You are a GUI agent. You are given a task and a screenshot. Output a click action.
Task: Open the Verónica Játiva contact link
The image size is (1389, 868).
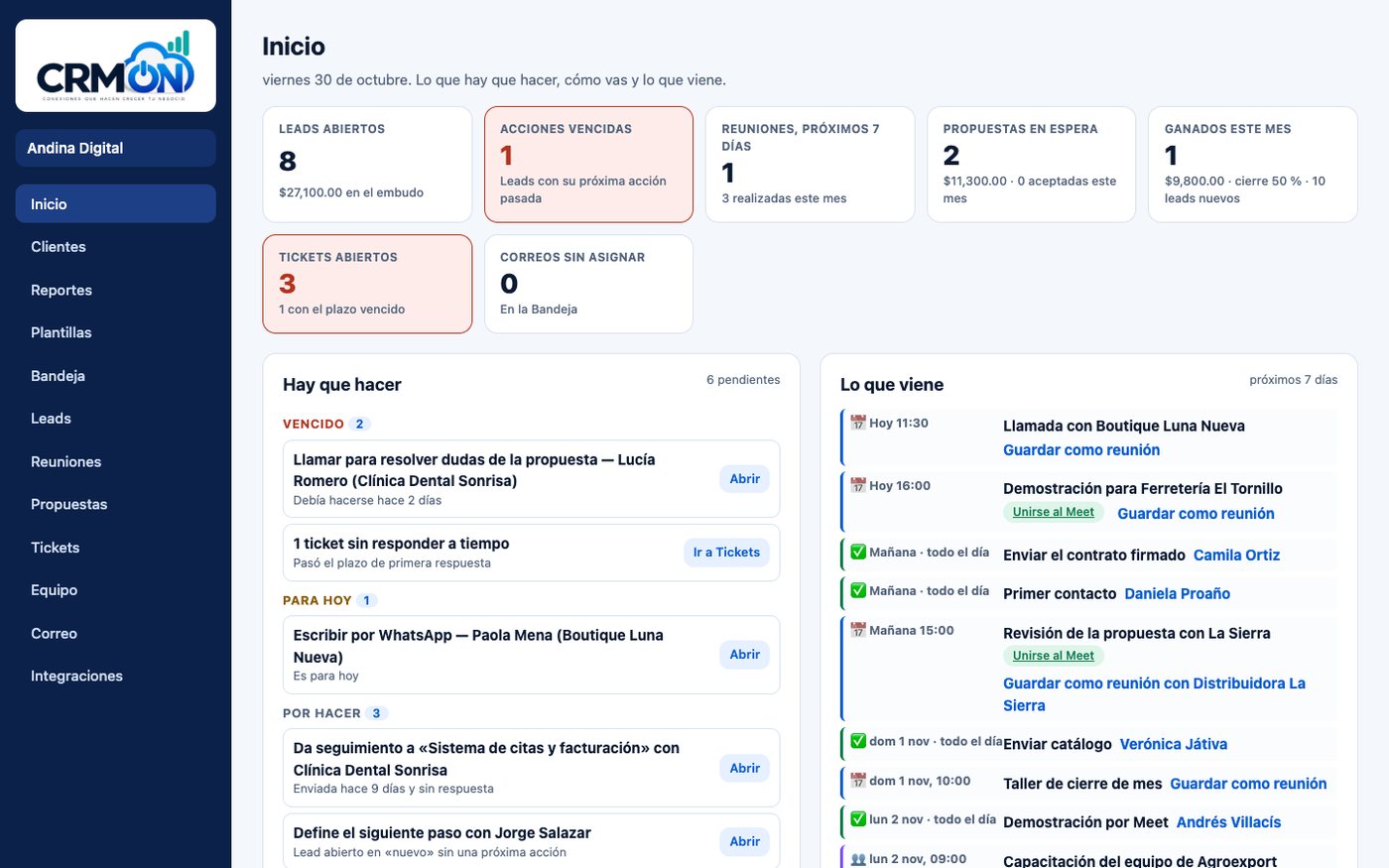tap(1174, 744)
